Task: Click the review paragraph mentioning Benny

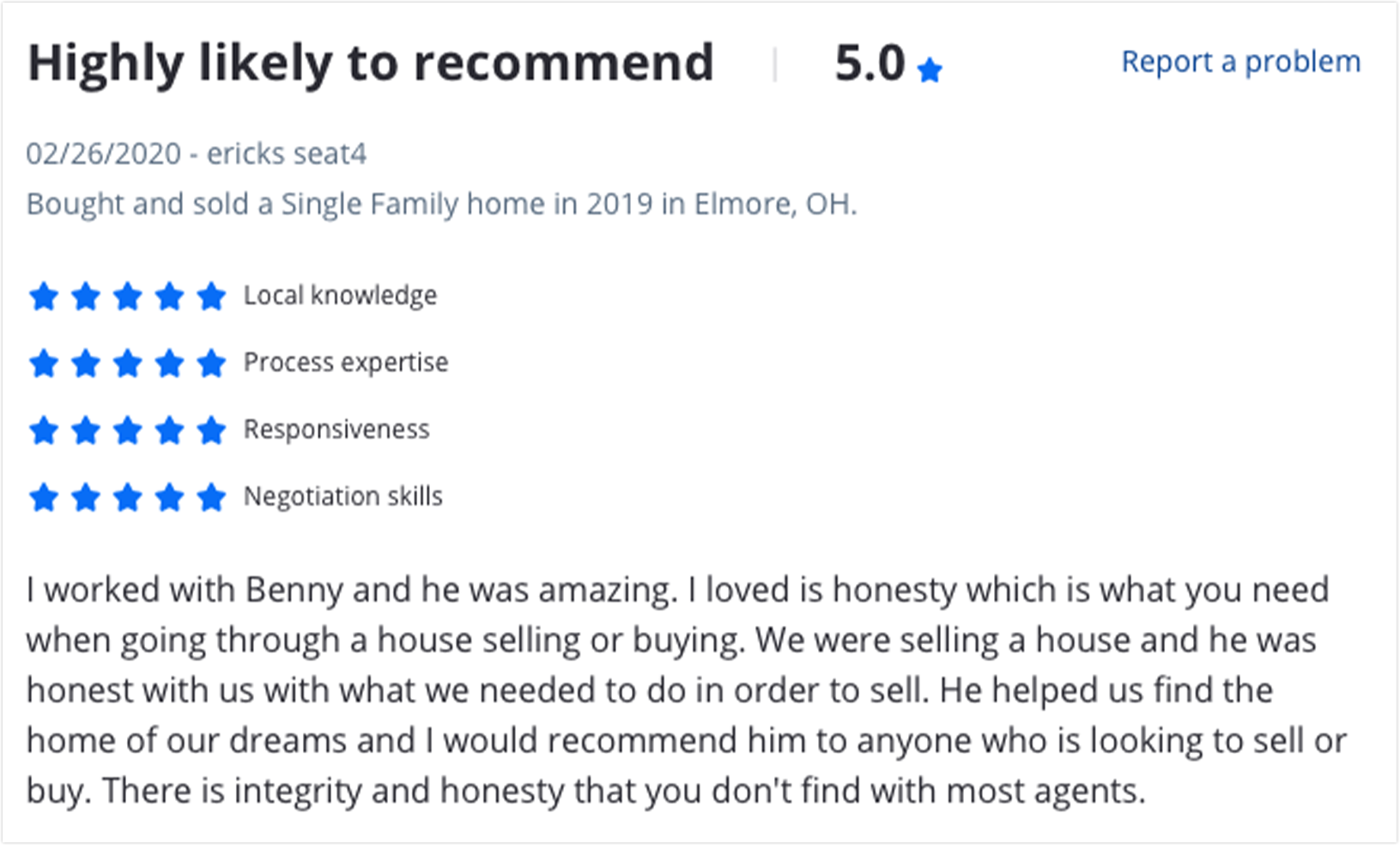Action: [x=687, y=690]
